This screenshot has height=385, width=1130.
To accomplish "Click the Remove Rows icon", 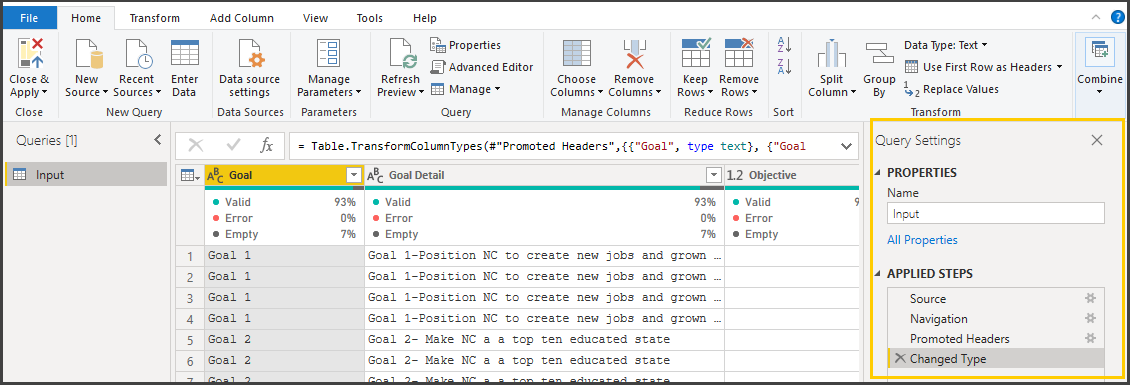I will [739, 53].
